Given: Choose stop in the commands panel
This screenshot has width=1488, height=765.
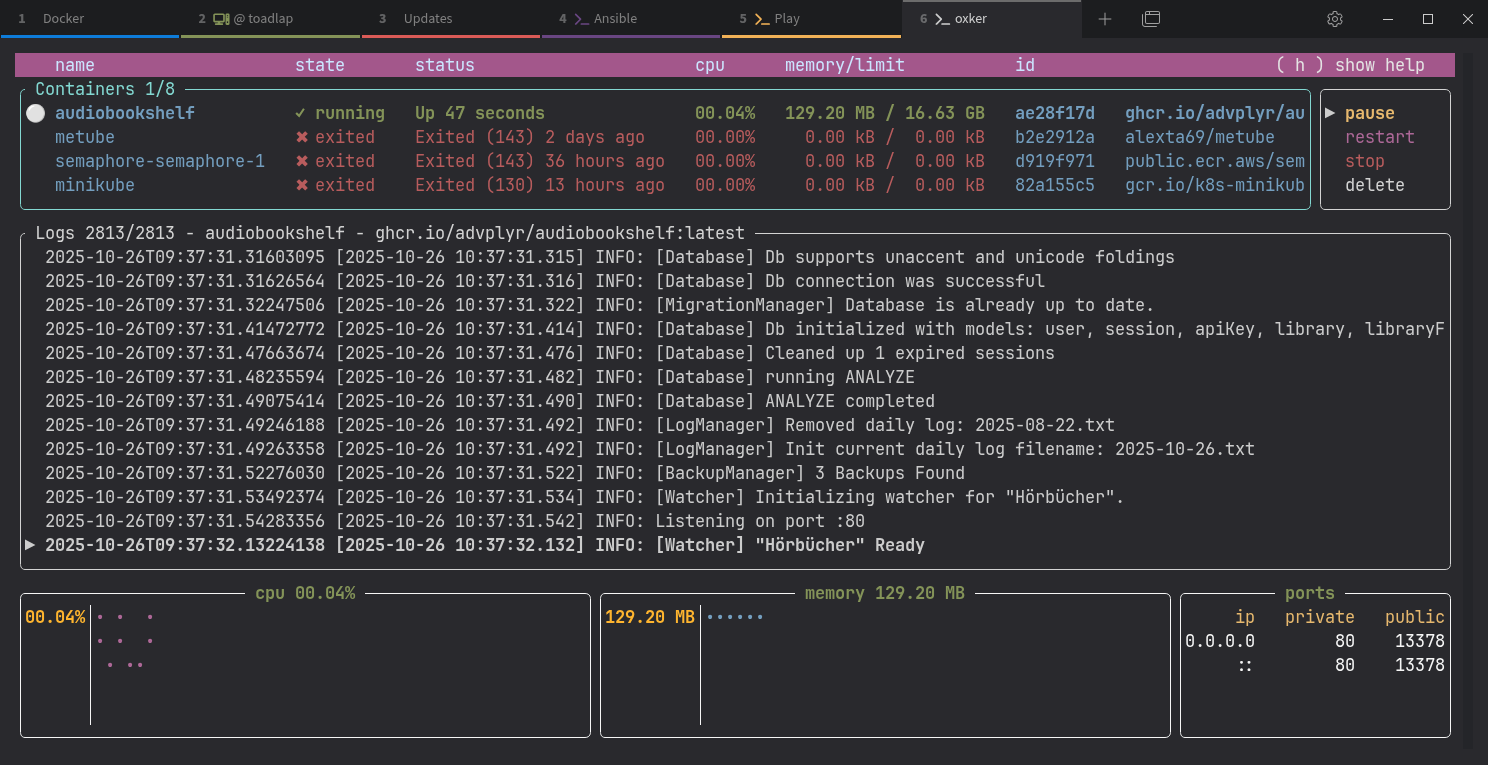Looking at the screenshot, I should point(1364,161).
